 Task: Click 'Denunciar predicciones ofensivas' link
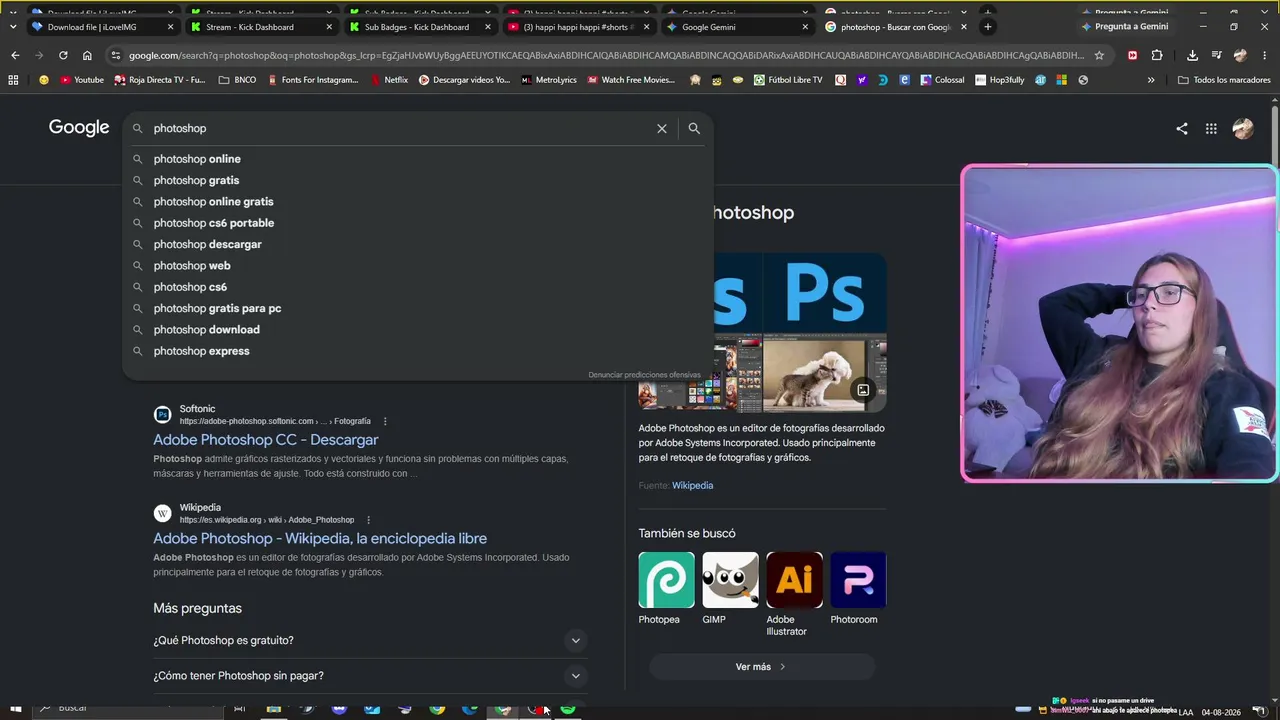[x=644, y=375]
